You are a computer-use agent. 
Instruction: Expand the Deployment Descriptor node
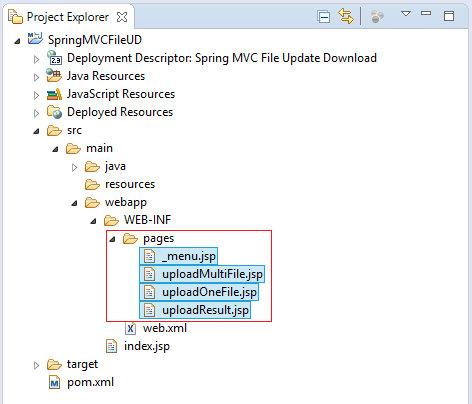tap(36, 59)
